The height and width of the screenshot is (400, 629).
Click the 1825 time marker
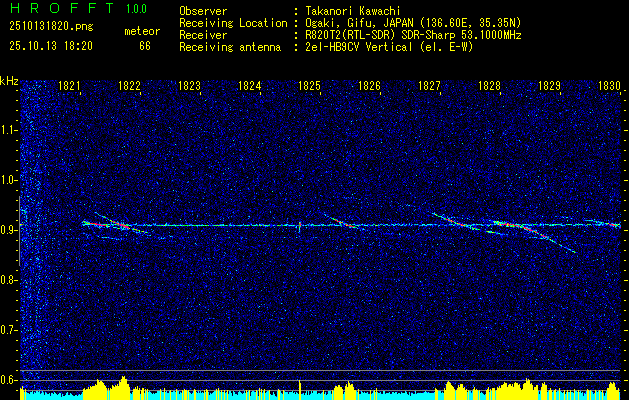pos(309,85)
